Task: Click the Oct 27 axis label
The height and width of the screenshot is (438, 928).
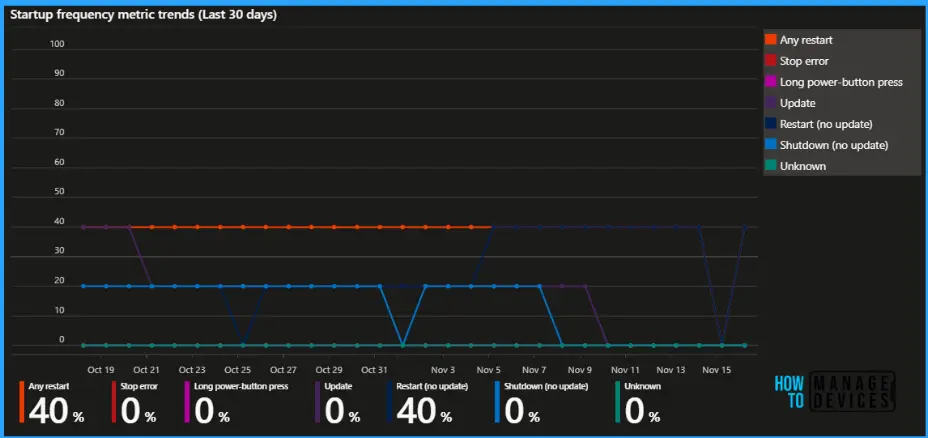Action: coord(283,370)
